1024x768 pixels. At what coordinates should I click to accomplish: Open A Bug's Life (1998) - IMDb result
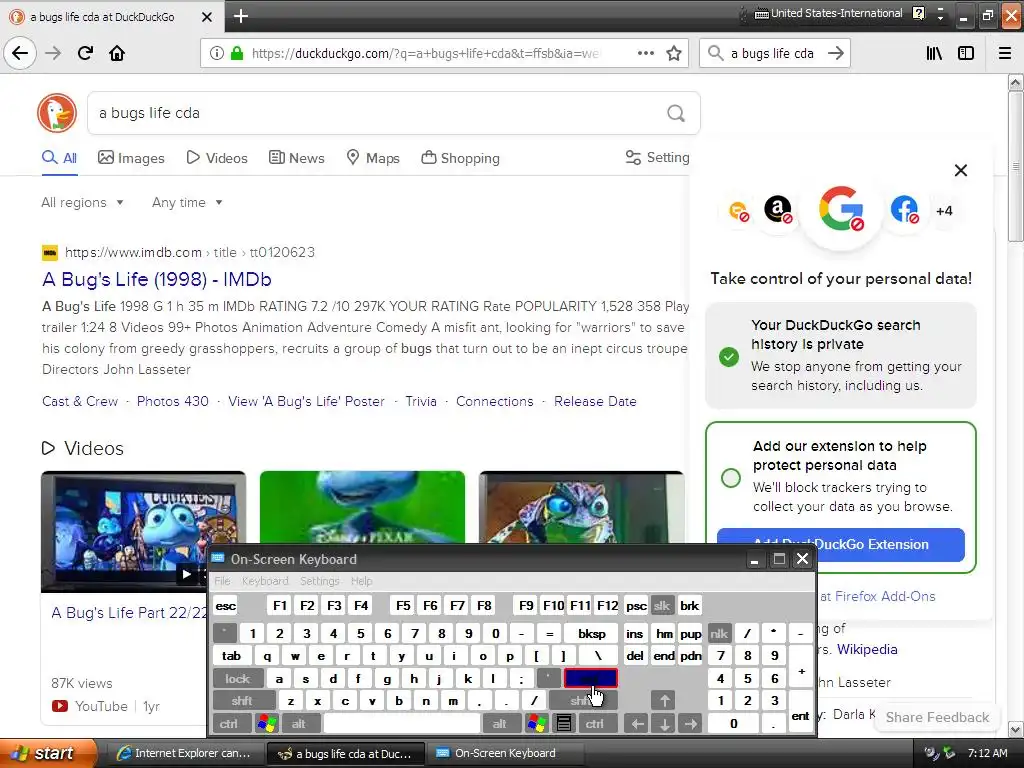click(157, 280)
